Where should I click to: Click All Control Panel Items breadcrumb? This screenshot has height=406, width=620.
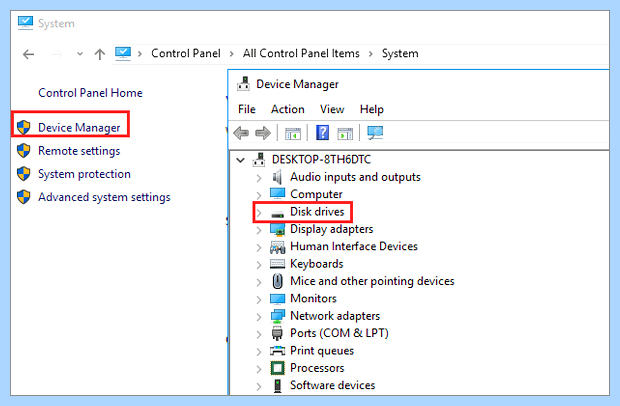(301, 53)
